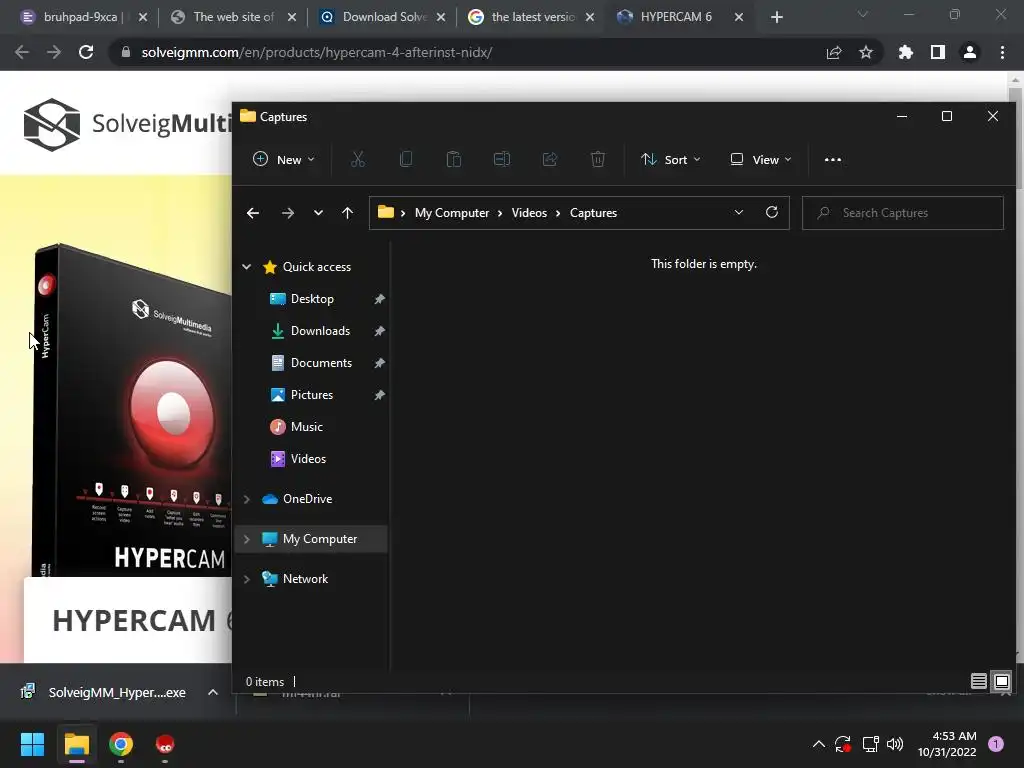Viewport: 1024px width, 768px height.
Task: Open the volume icon in system tray
Action: 895,744
